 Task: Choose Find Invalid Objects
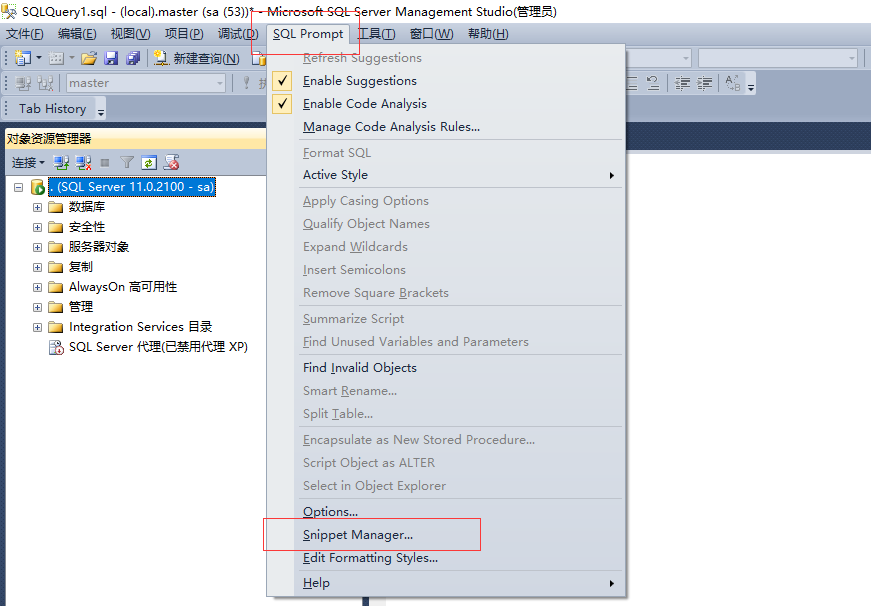click(x=360, y=368)
